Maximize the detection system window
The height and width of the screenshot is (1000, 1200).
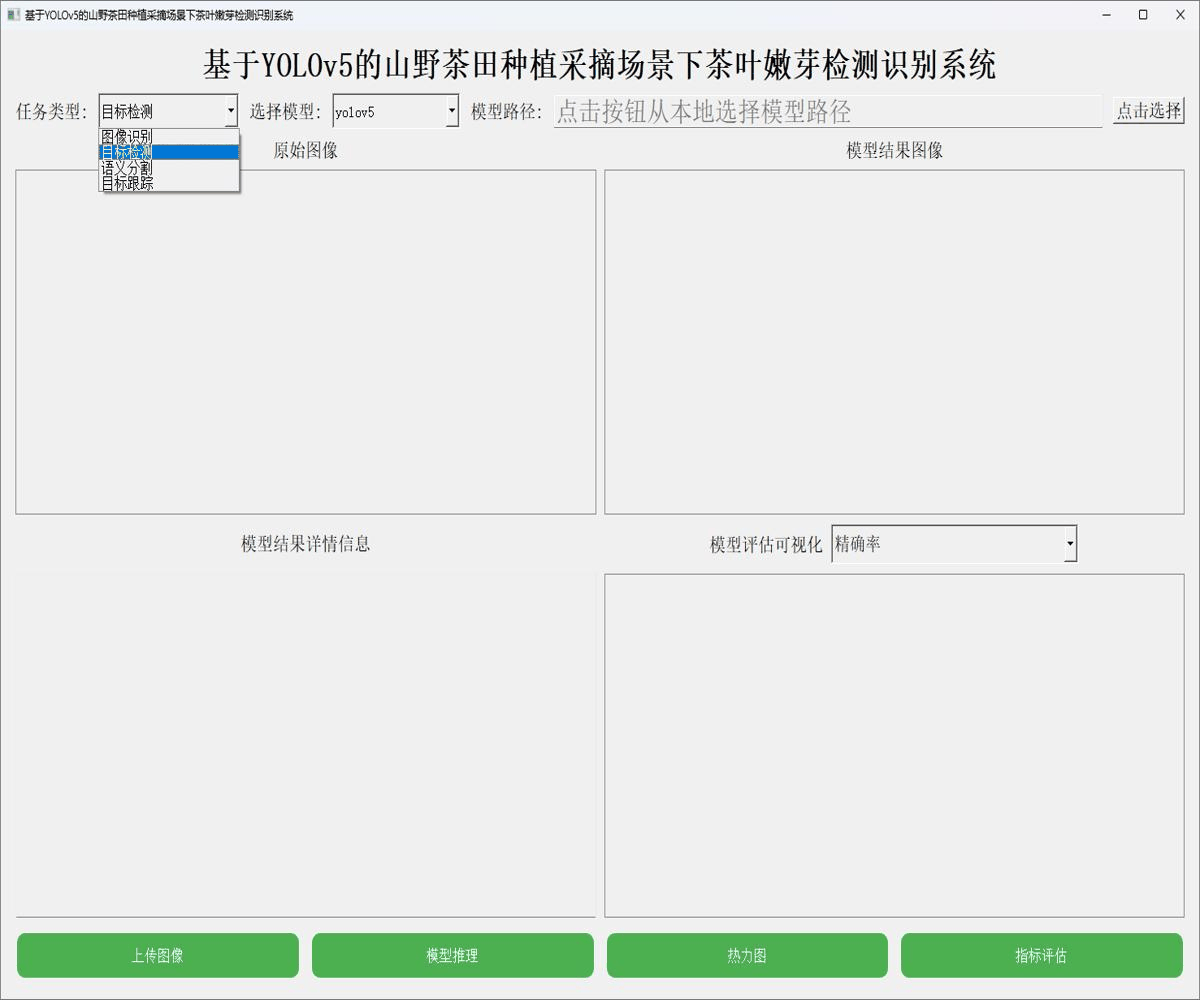point(1143,15)
